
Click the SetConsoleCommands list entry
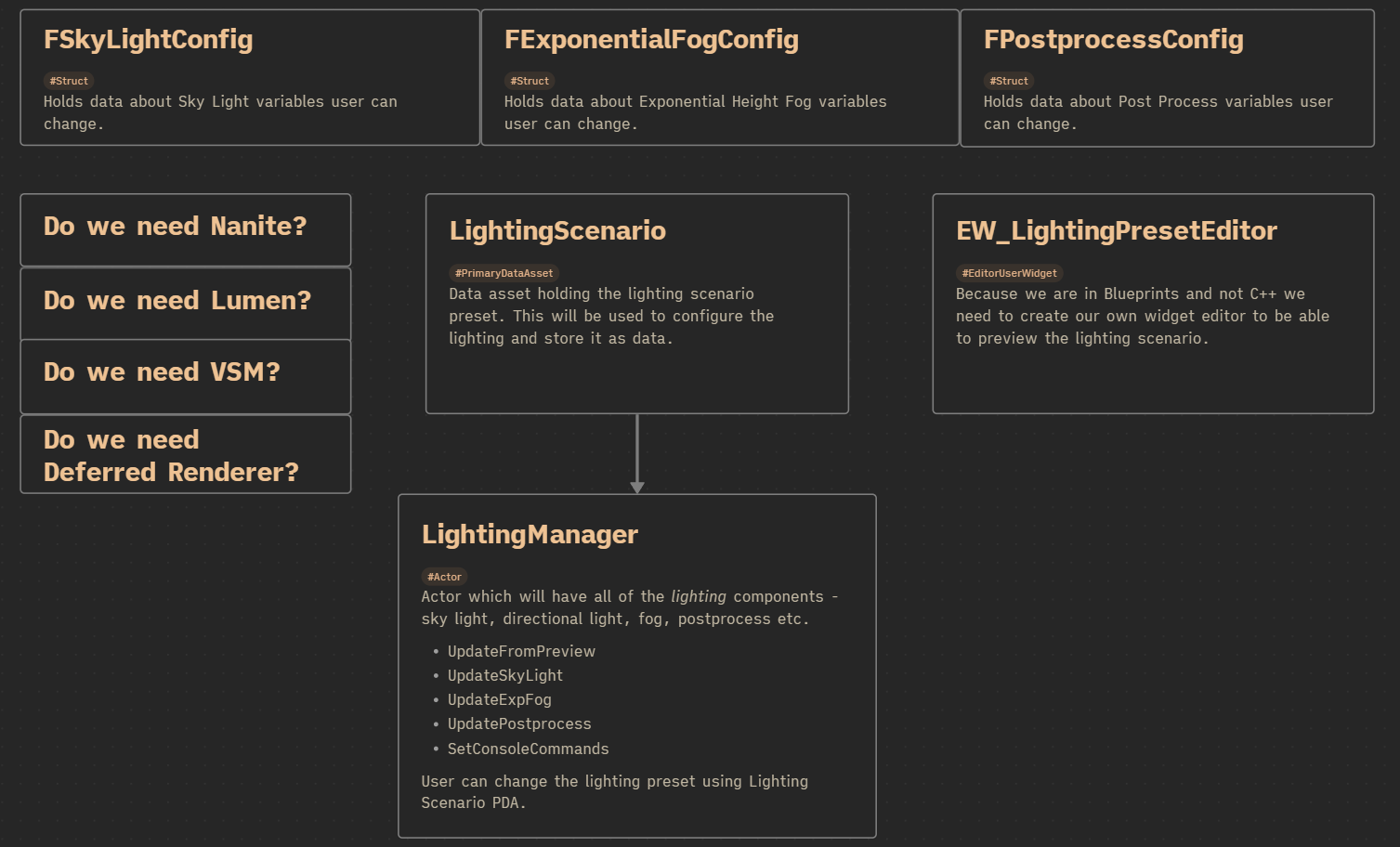(528, 749)
